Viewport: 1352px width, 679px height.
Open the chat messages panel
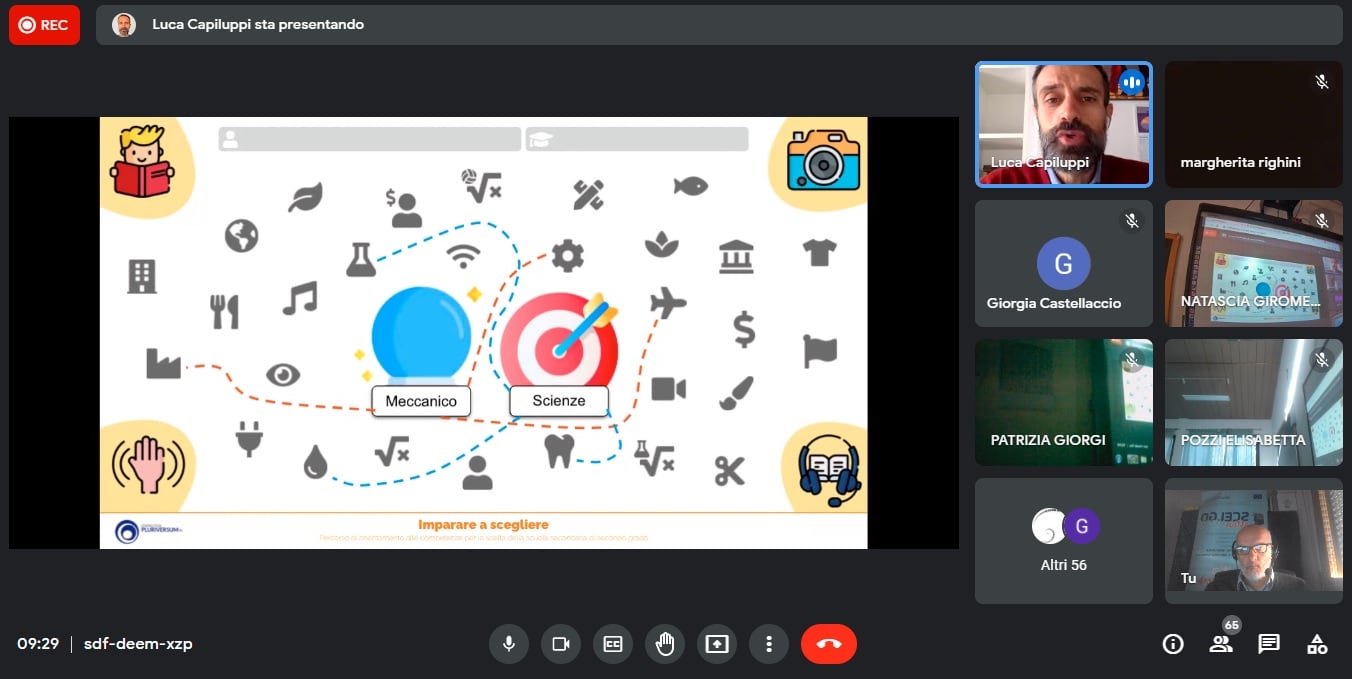point(1269,644)
